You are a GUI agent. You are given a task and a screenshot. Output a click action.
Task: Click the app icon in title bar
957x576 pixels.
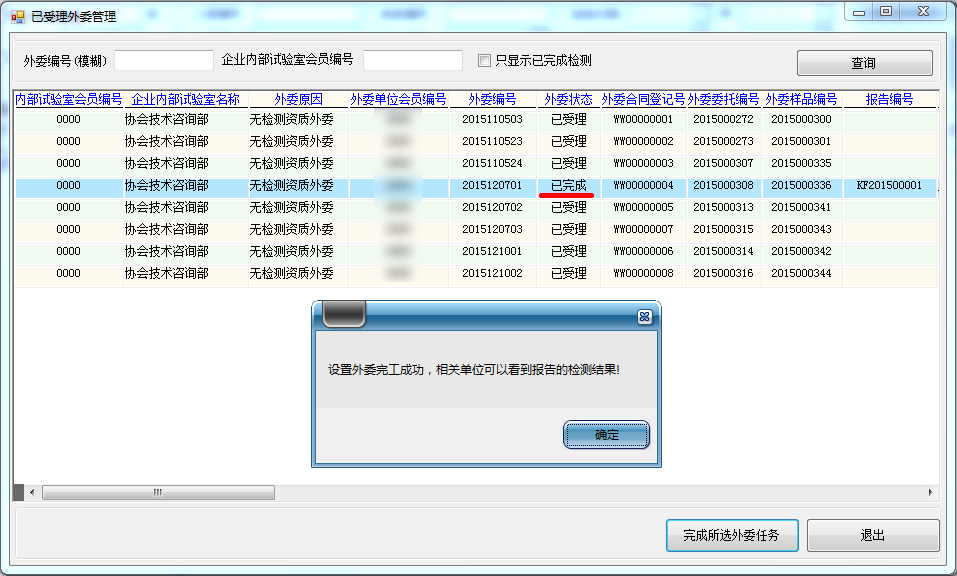click(x=17, y=17)
